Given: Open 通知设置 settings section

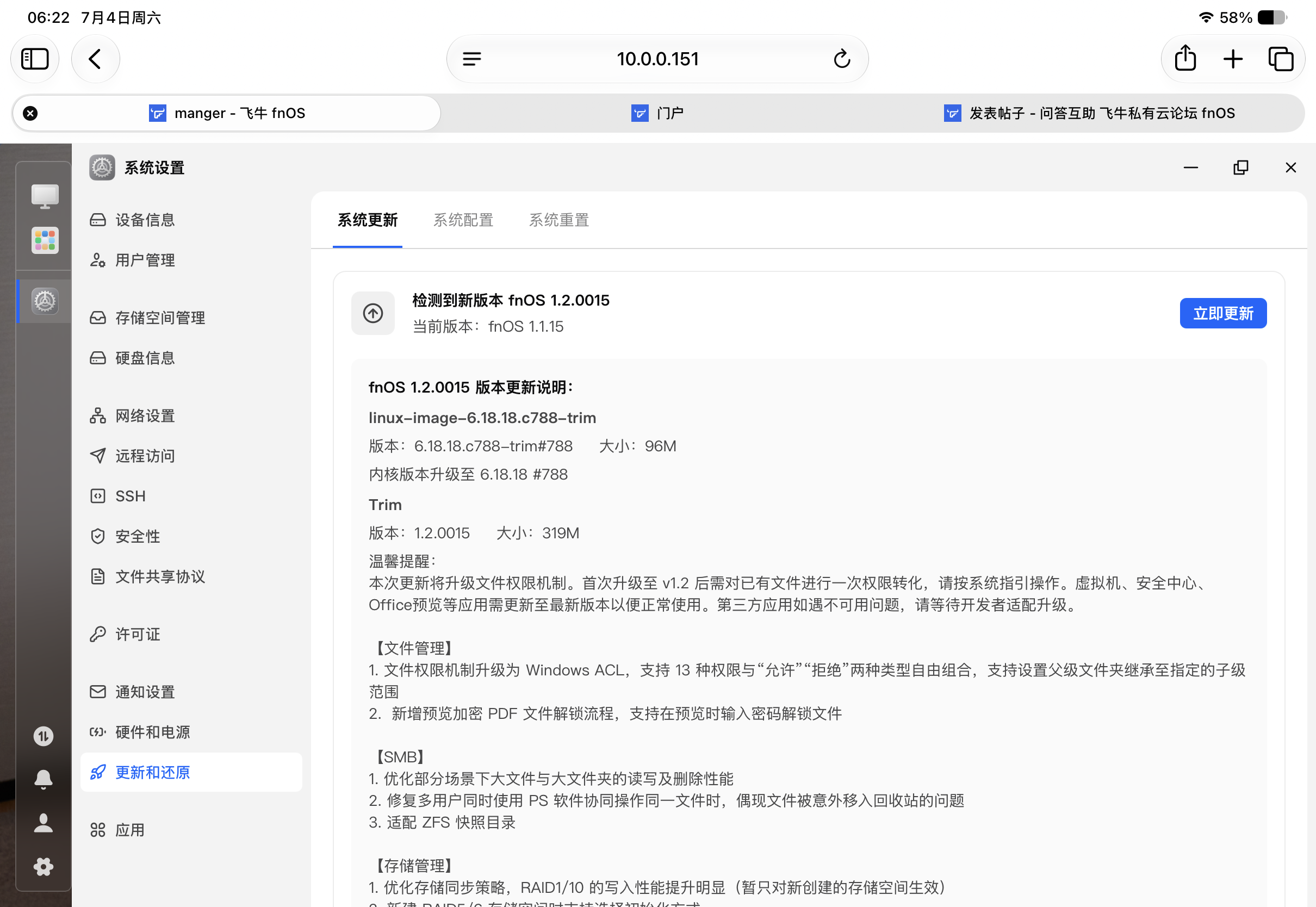Looking at the screenshot, I should click(191, 692).
